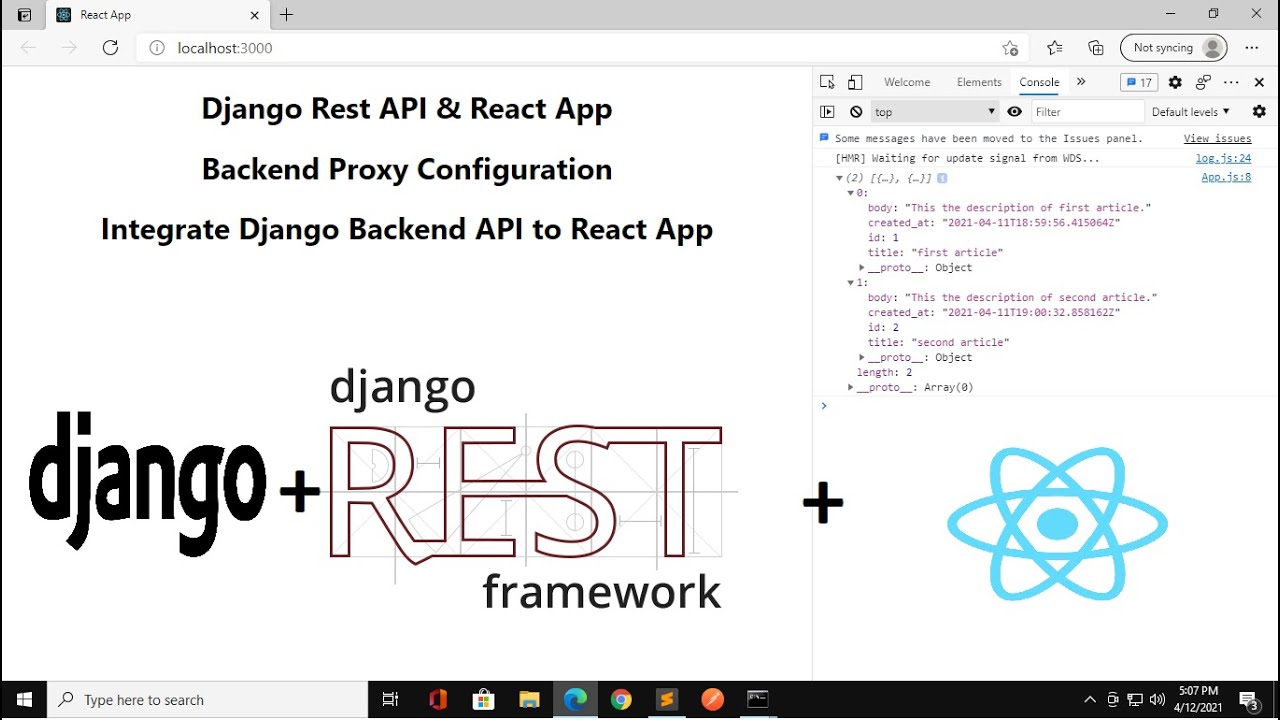Open Sublime Text from taskbar
Viewport: 1280px width, 720px height.
pyautogui.click(x=667, y=700)
